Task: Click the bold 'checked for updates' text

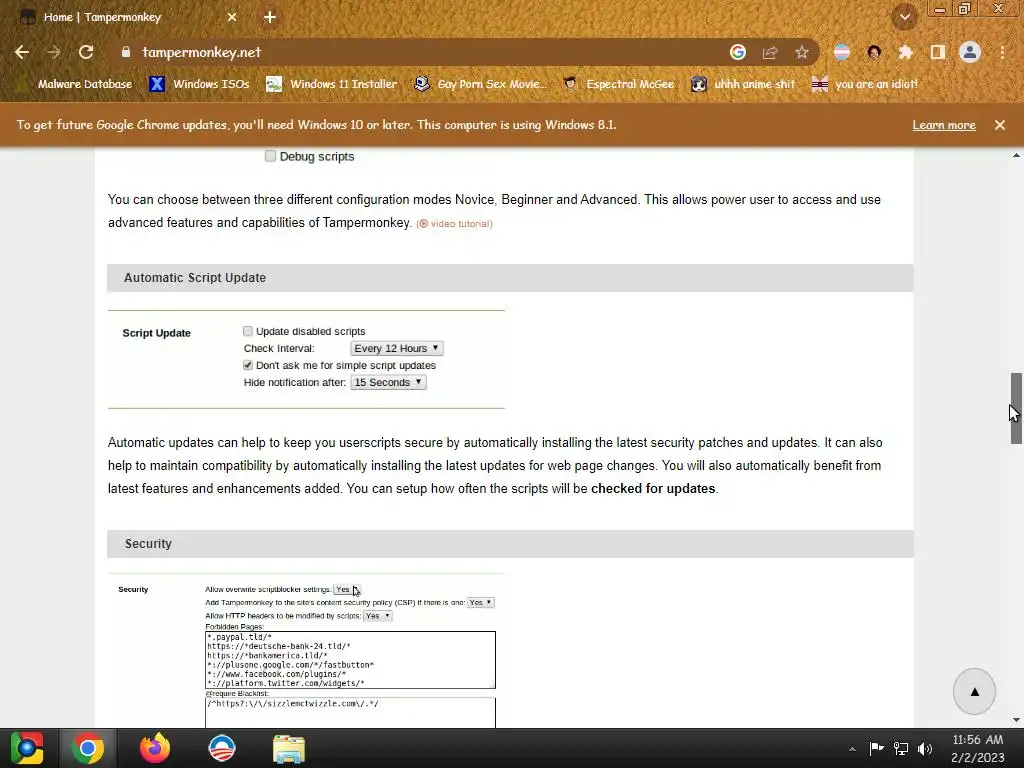Action: point(653,488)
